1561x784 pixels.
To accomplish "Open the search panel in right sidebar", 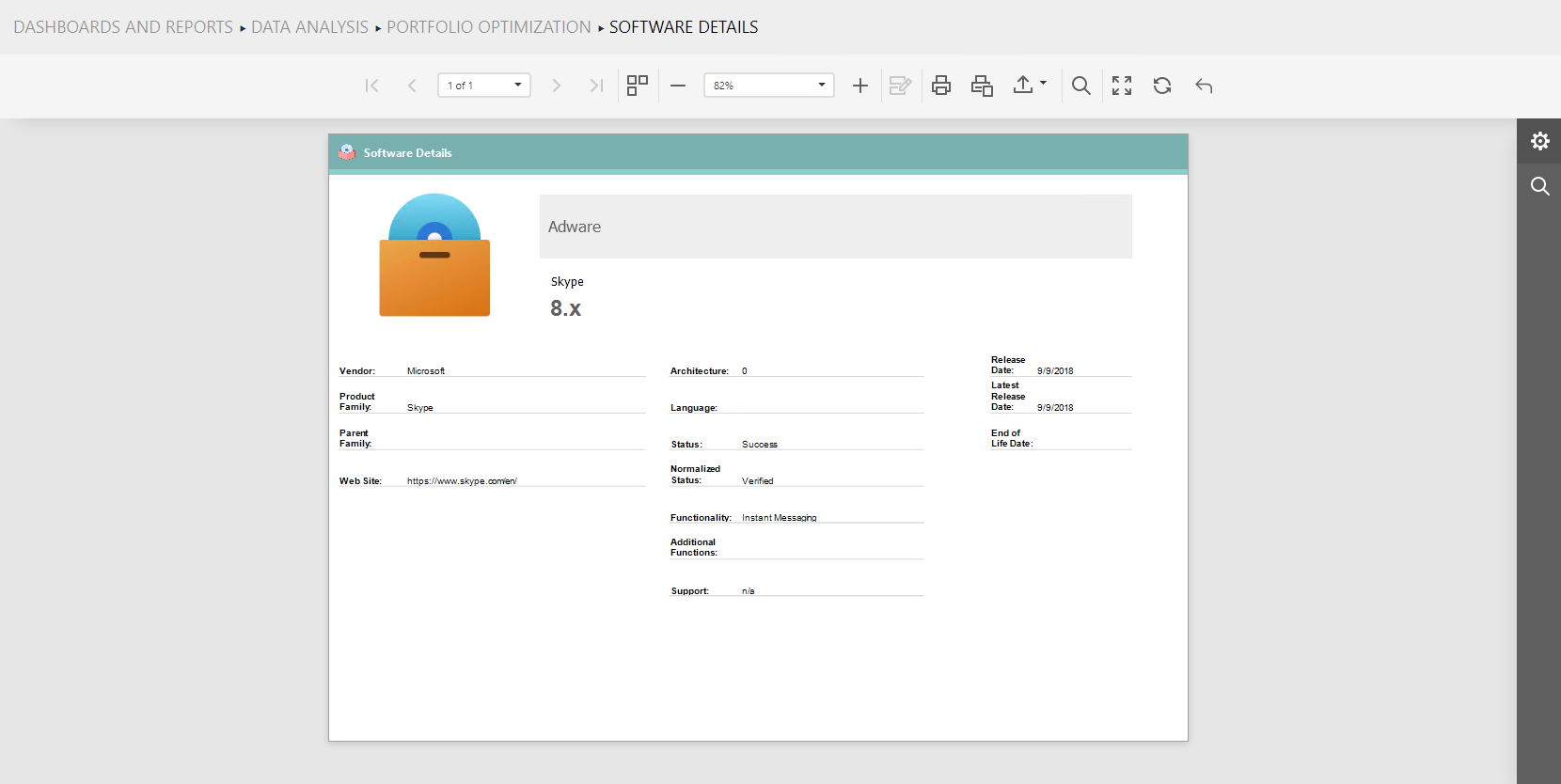I will click(1539, 186).
